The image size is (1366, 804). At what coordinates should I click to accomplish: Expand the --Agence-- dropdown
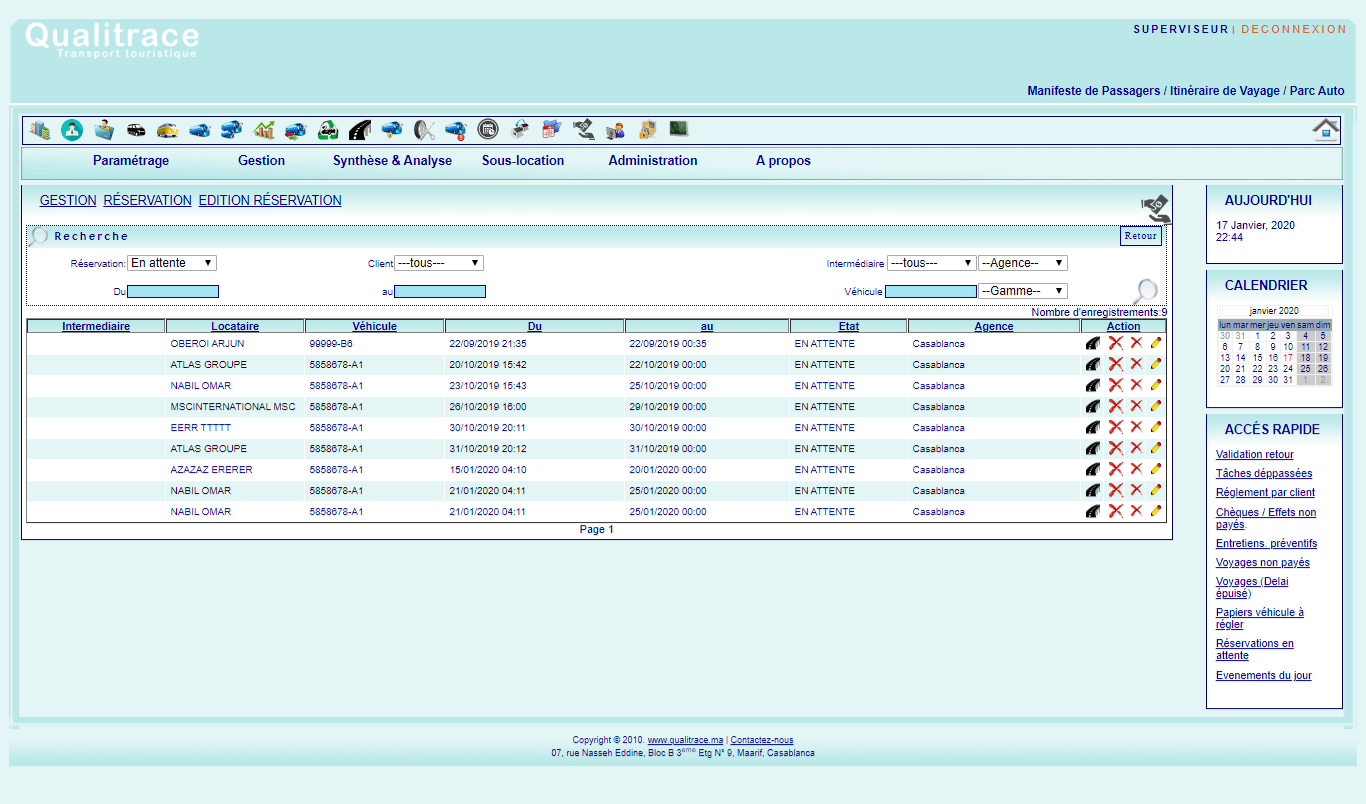point(1022,263)
